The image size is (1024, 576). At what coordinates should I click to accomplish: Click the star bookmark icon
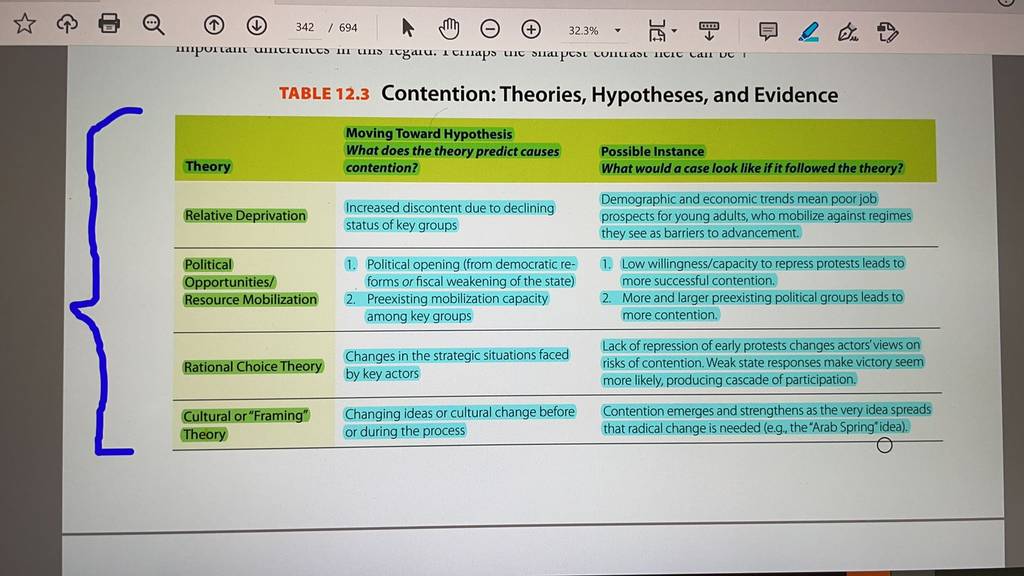(x=24, y=24)
